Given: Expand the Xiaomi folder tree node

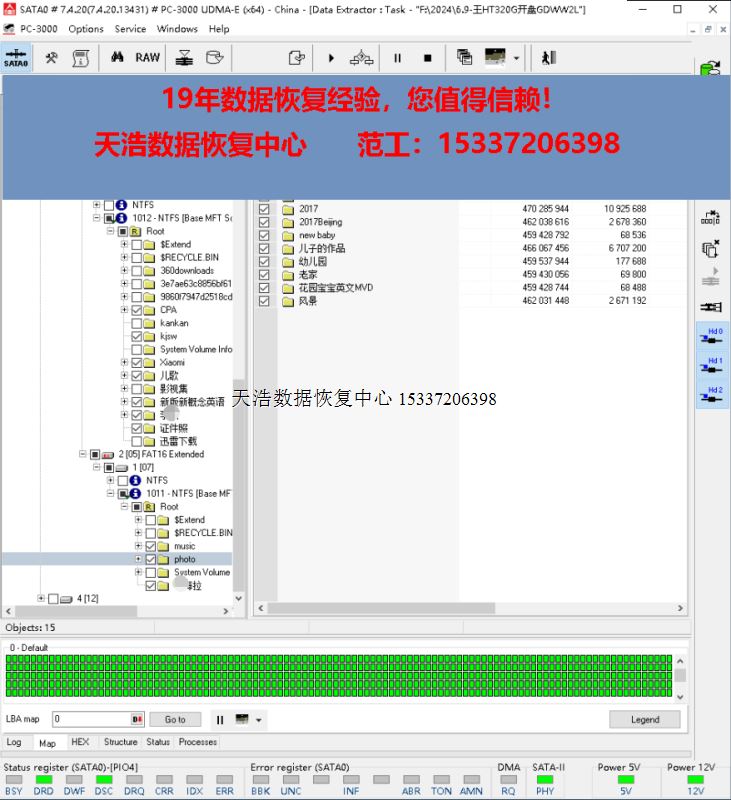Looking at the screenshot, I should click(124, 362).
